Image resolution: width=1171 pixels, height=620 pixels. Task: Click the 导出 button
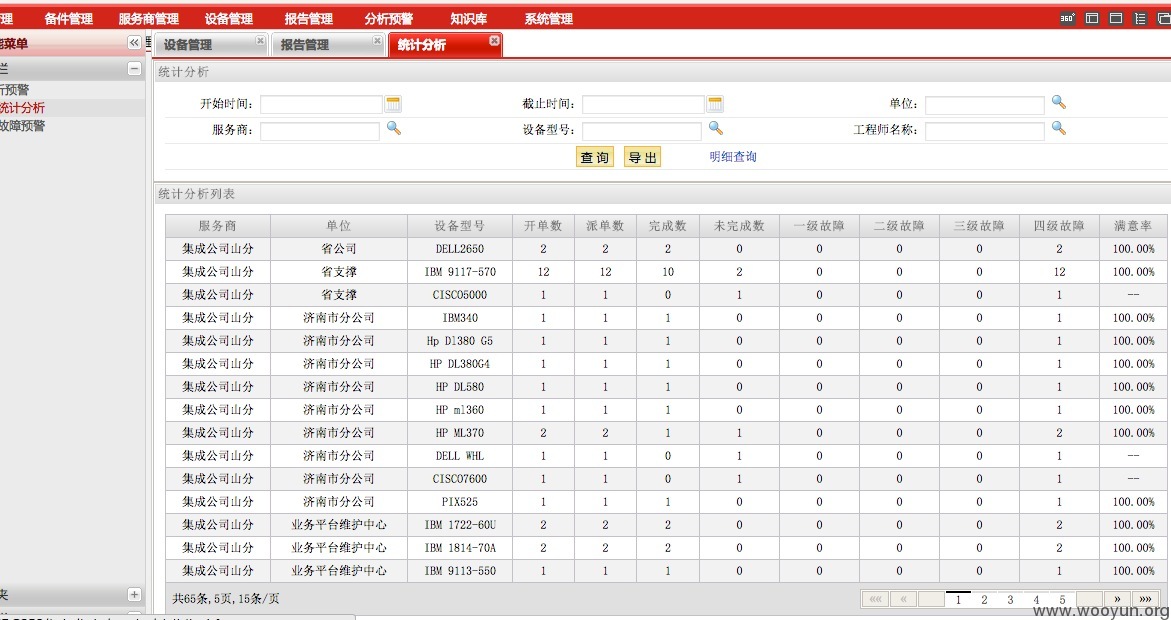pos(642,157)
